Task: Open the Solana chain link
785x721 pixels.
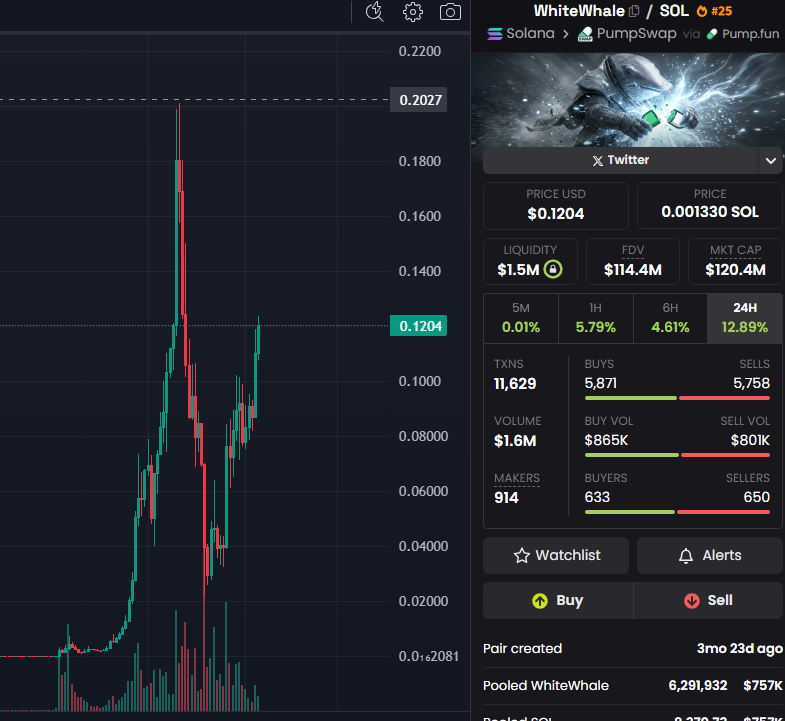Action: click(521, 34)
